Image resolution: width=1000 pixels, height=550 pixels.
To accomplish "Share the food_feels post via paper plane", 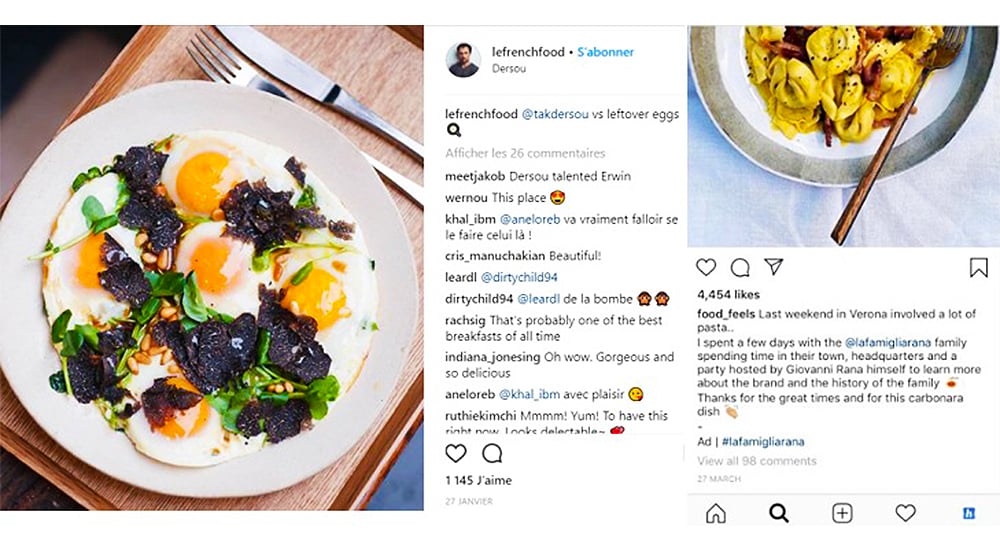I will tap(773, 267).
